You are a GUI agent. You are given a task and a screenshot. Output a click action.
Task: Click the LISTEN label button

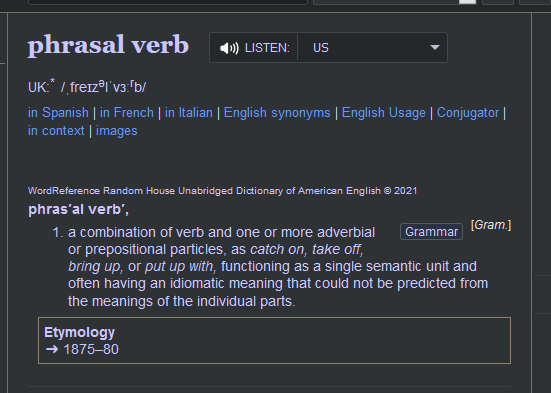[267, 48]
